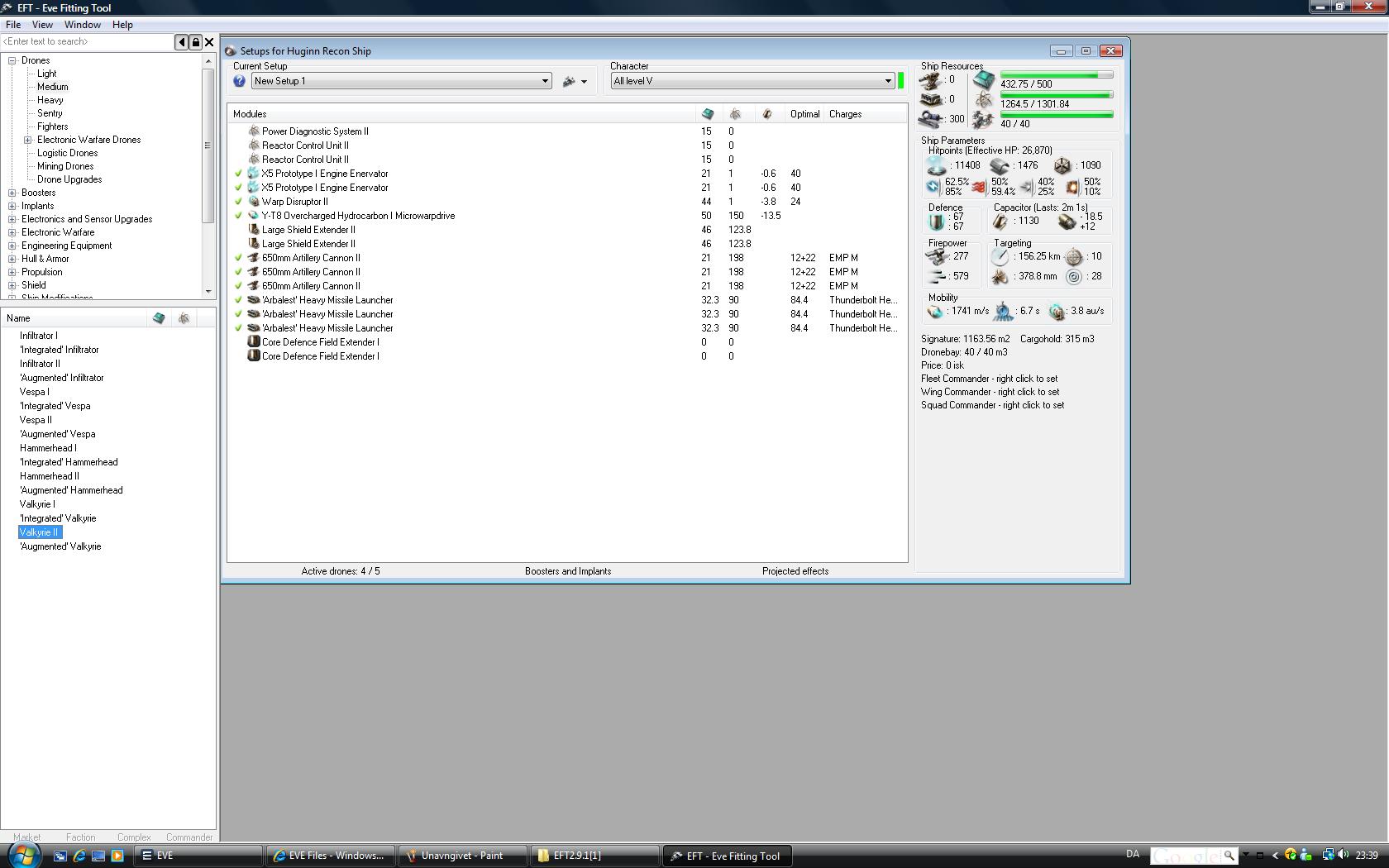1389x868 pixels.
Task: Click the EFT2.9.1[1] folder taskbar button
Action: (595, 856)
